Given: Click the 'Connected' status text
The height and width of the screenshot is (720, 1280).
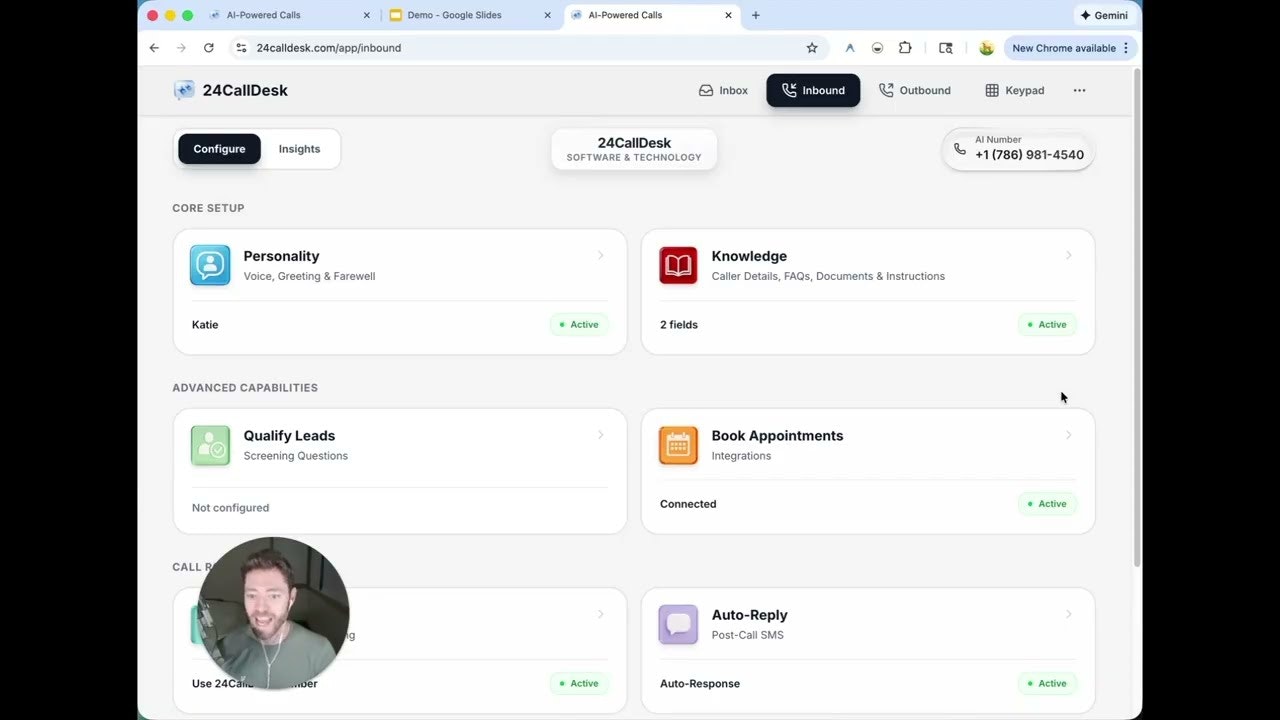Looking at the screenshot, I should click(x=688, y=504).
